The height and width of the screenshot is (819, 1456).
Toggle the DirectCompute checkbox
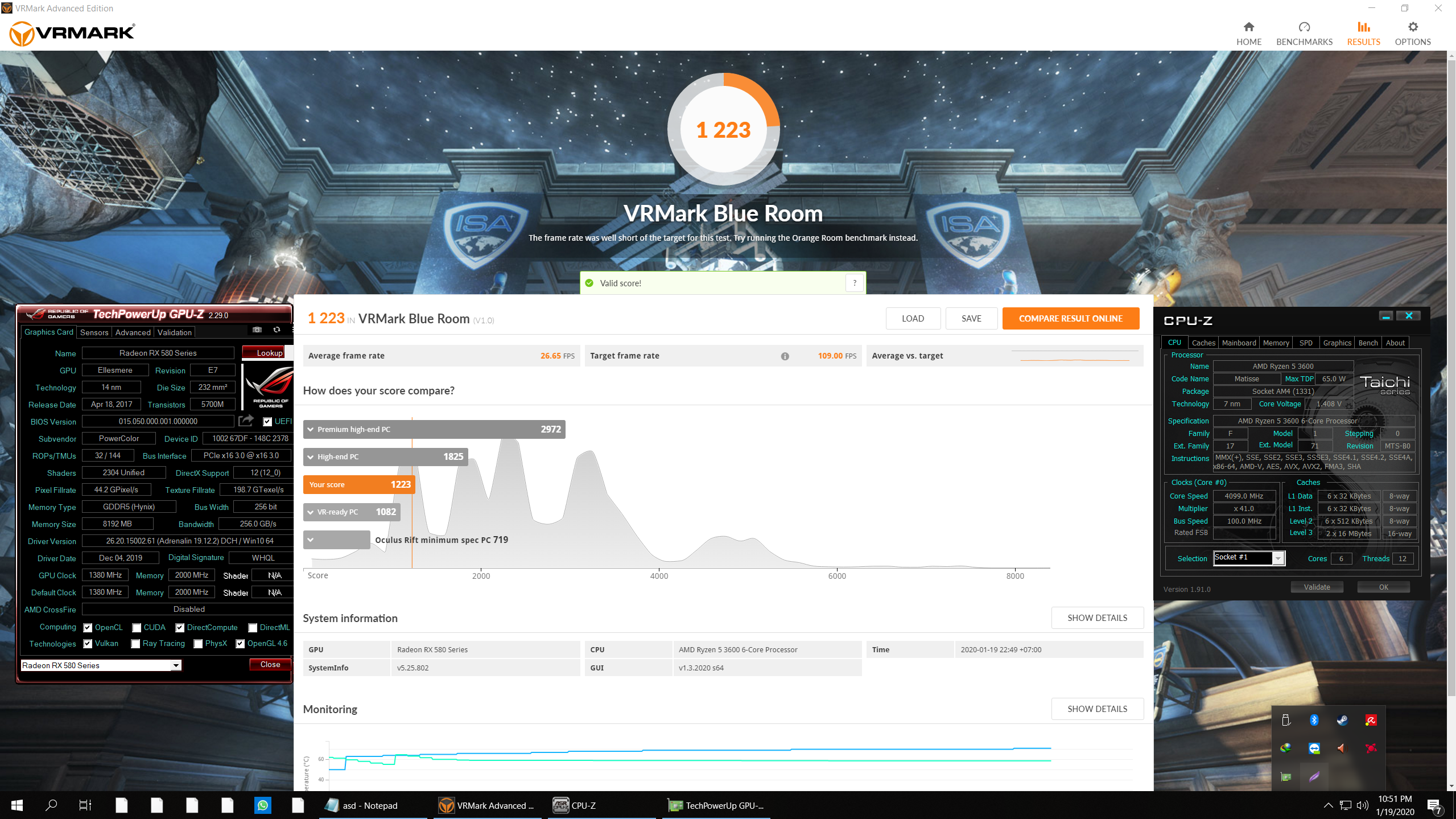click(x=180, y=628)
